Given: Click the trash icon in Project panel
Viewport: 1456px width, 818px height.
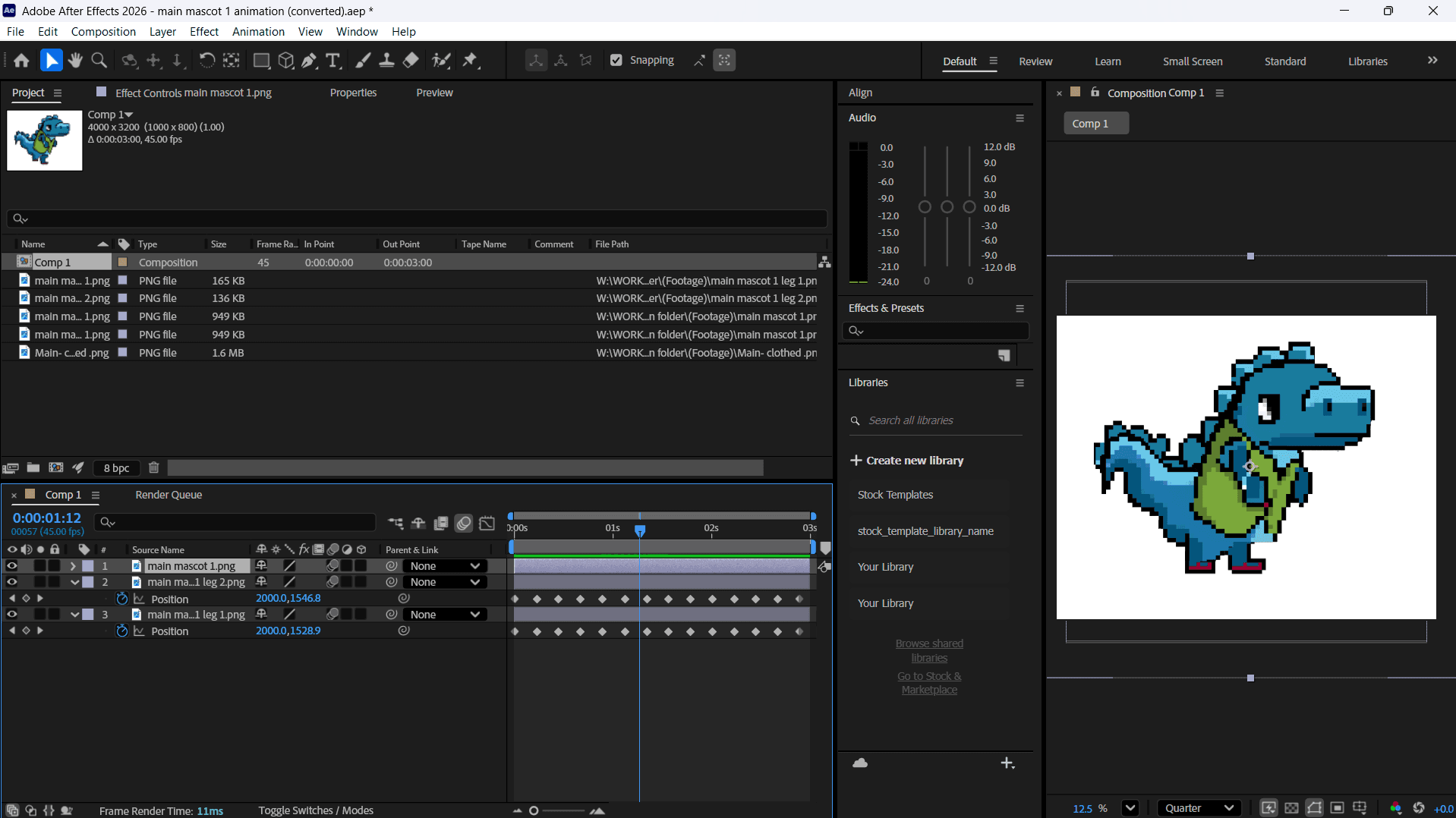Looking at the screenshot, I should click(x=154, y=468).
